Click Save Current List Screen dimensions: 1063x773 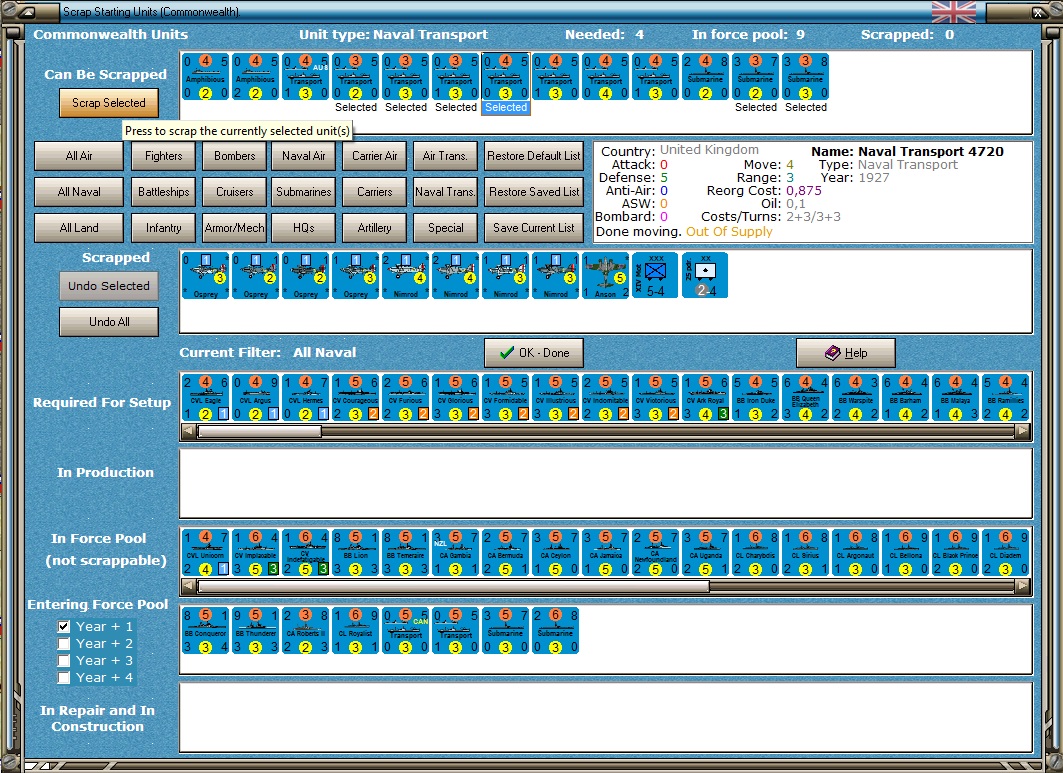point(533,228)
